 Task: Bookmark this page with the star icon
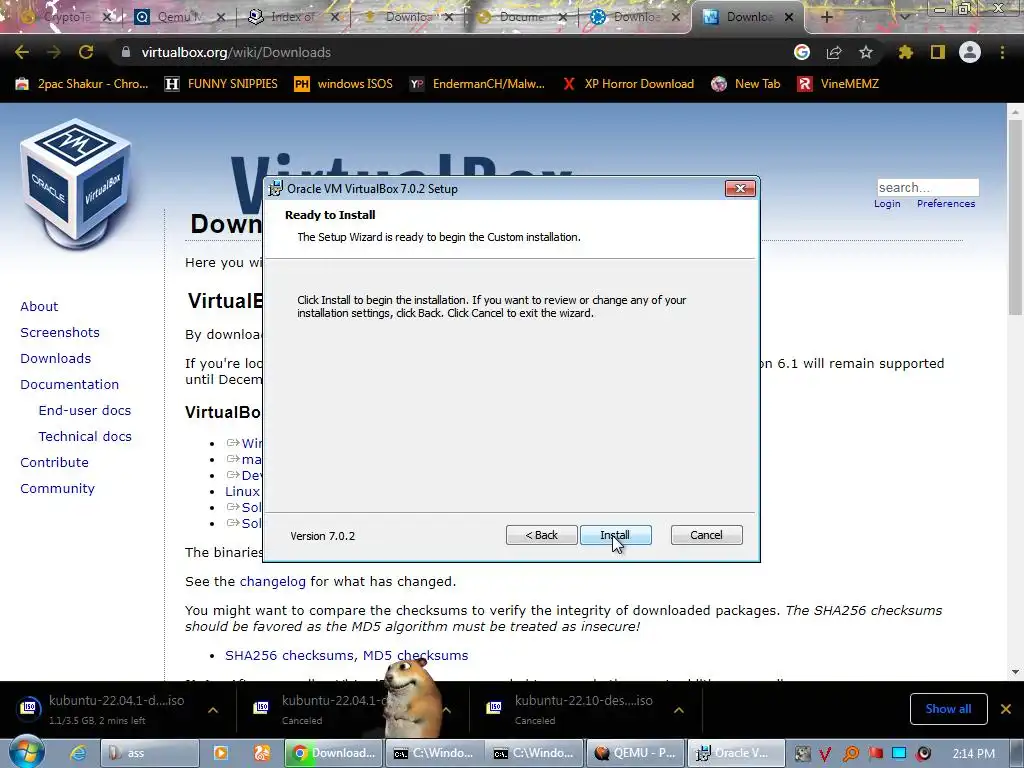click(x=866, y=52)
